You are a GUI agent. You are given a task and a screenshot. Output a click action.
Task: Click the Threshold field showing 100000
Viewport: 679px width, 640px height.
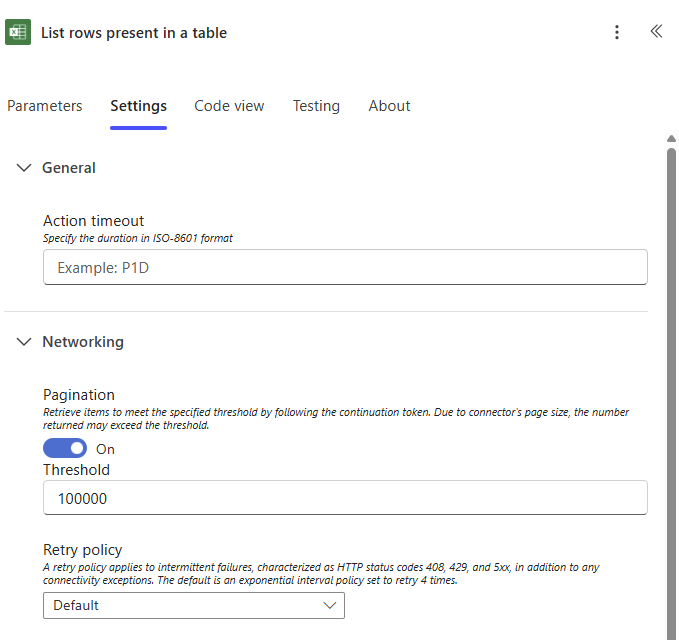click(x=345, y=498)
